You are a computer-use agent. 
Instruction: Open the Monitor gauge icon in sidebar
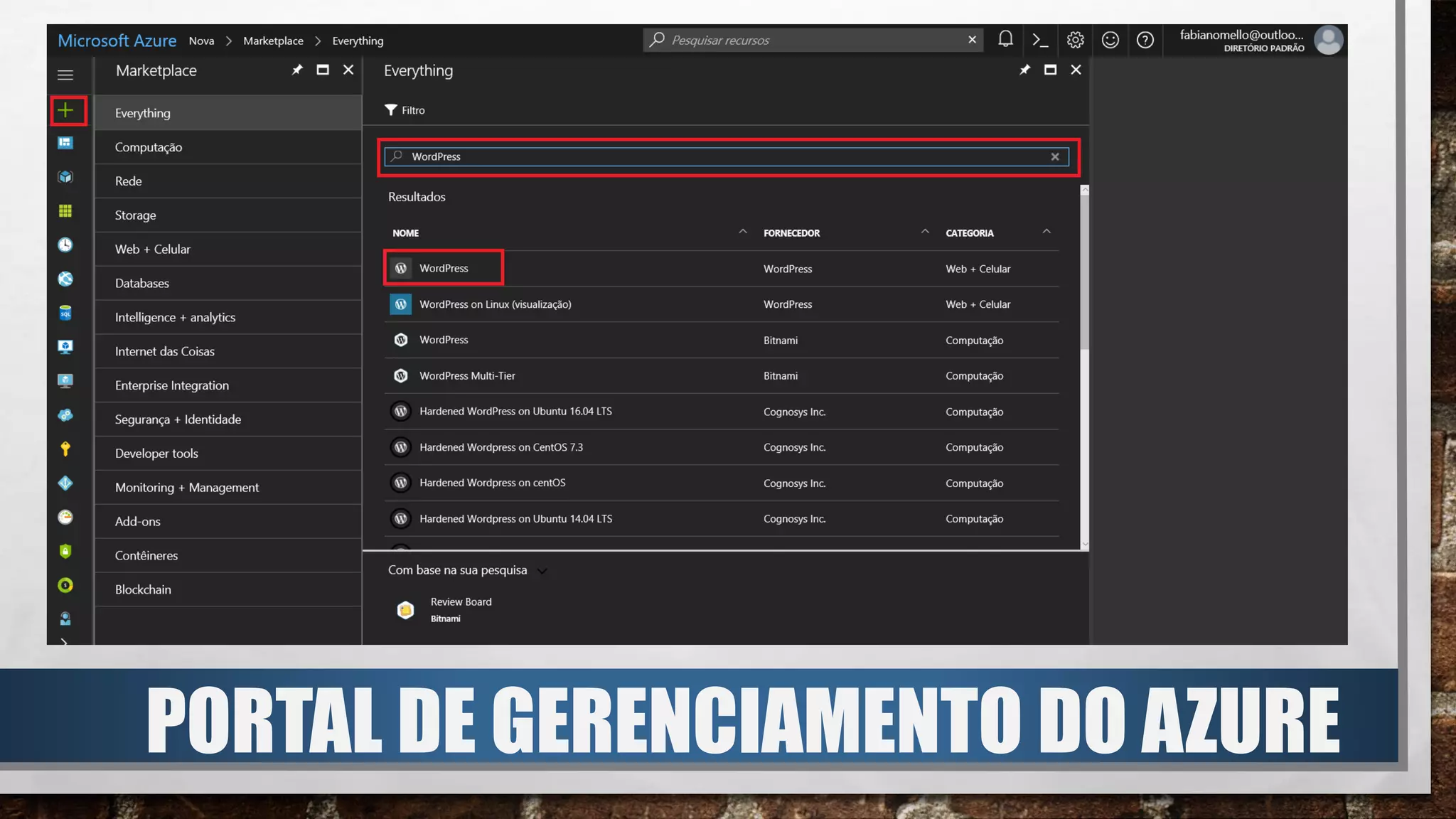pyautogui.click(x=65, y=517)
